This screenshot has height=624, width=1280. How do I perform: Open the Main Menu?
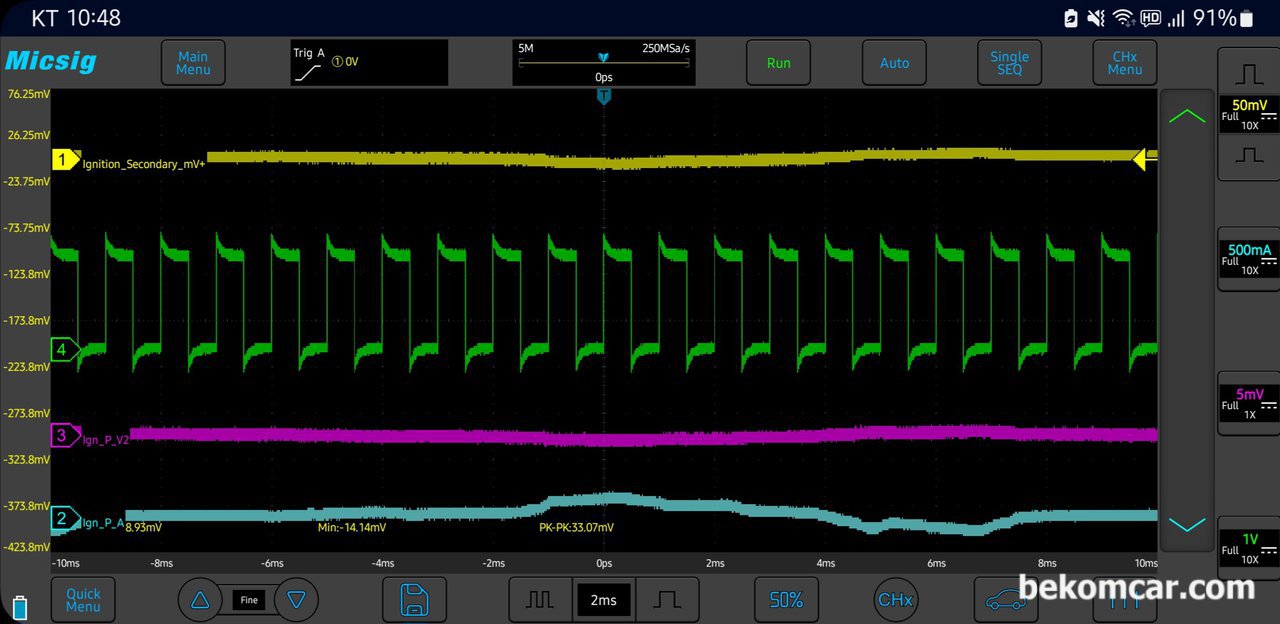coord(193,63)
